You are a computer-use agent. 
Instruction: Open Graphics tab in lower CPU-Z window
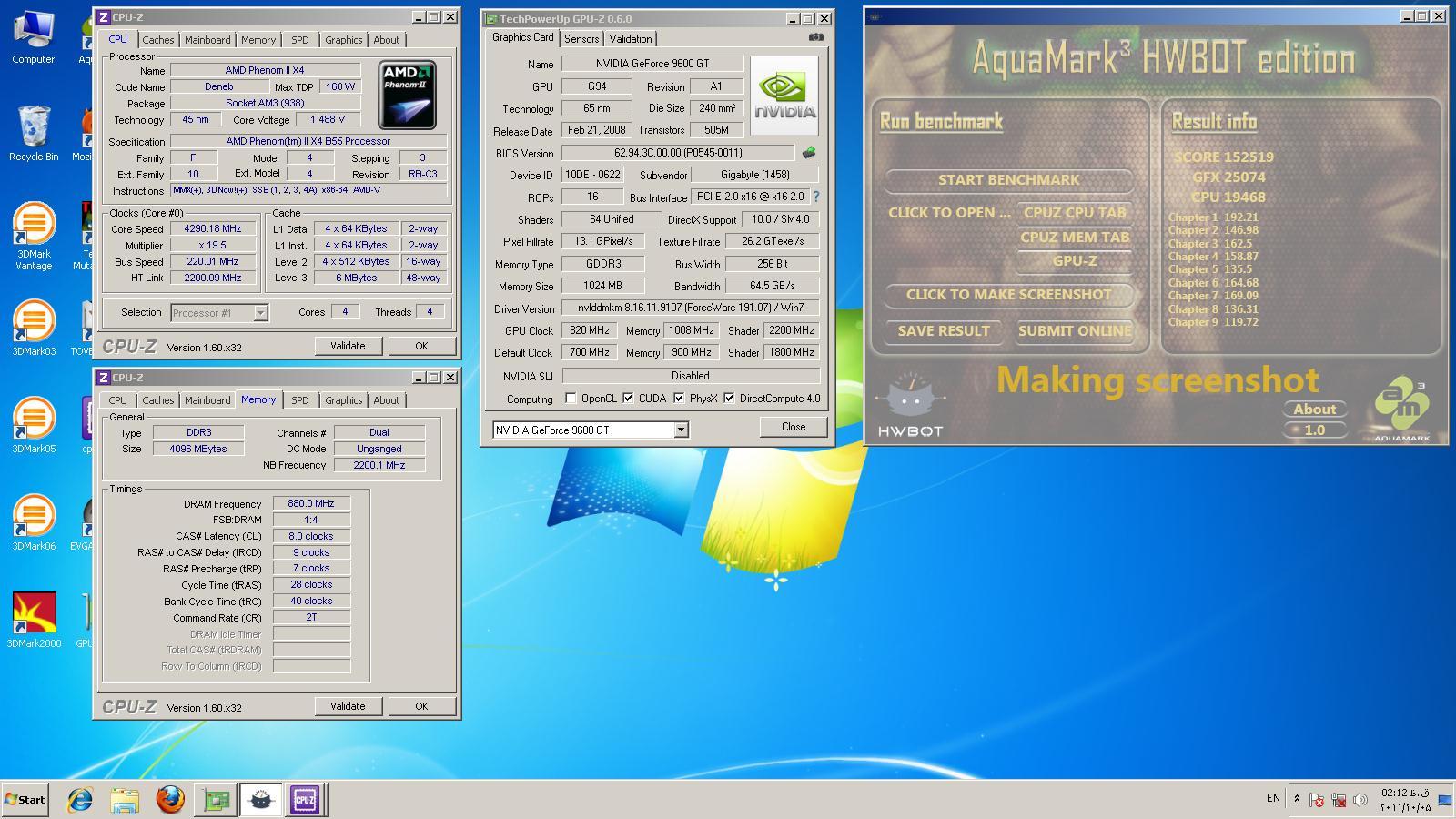pos(343,400)
